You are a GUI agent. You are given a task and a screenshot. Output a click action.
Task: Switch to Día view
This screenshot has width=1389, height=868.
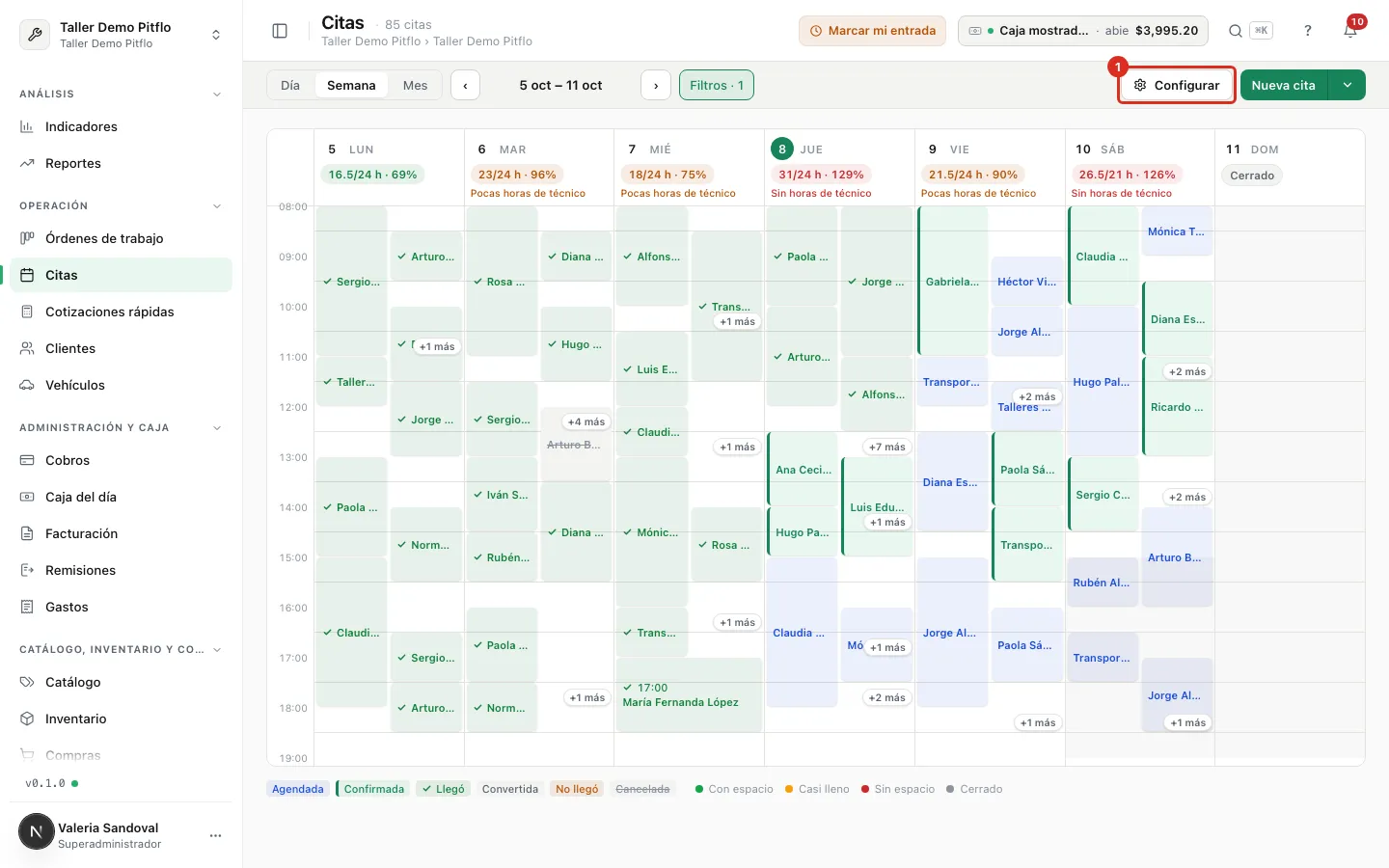(x=290, y=85)
